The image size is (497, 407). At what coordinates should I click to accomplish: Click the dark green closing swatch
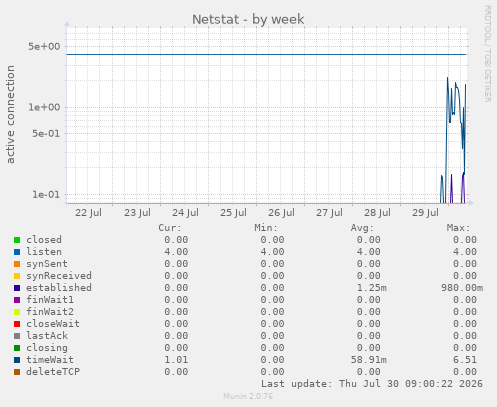pyautogui.click(x=17, y=348)
